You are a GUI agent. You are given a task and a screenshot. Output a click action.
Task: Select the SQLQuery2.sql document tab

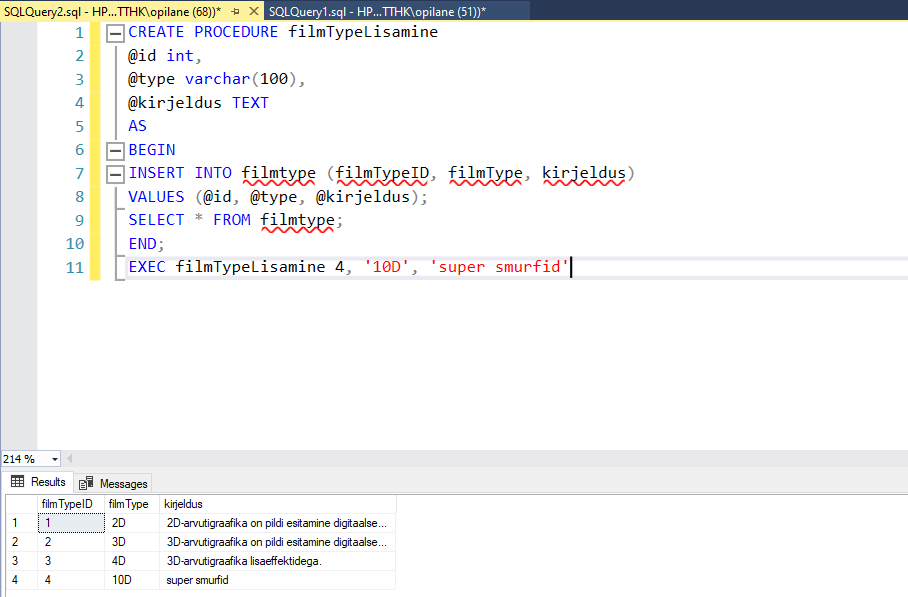110,10
